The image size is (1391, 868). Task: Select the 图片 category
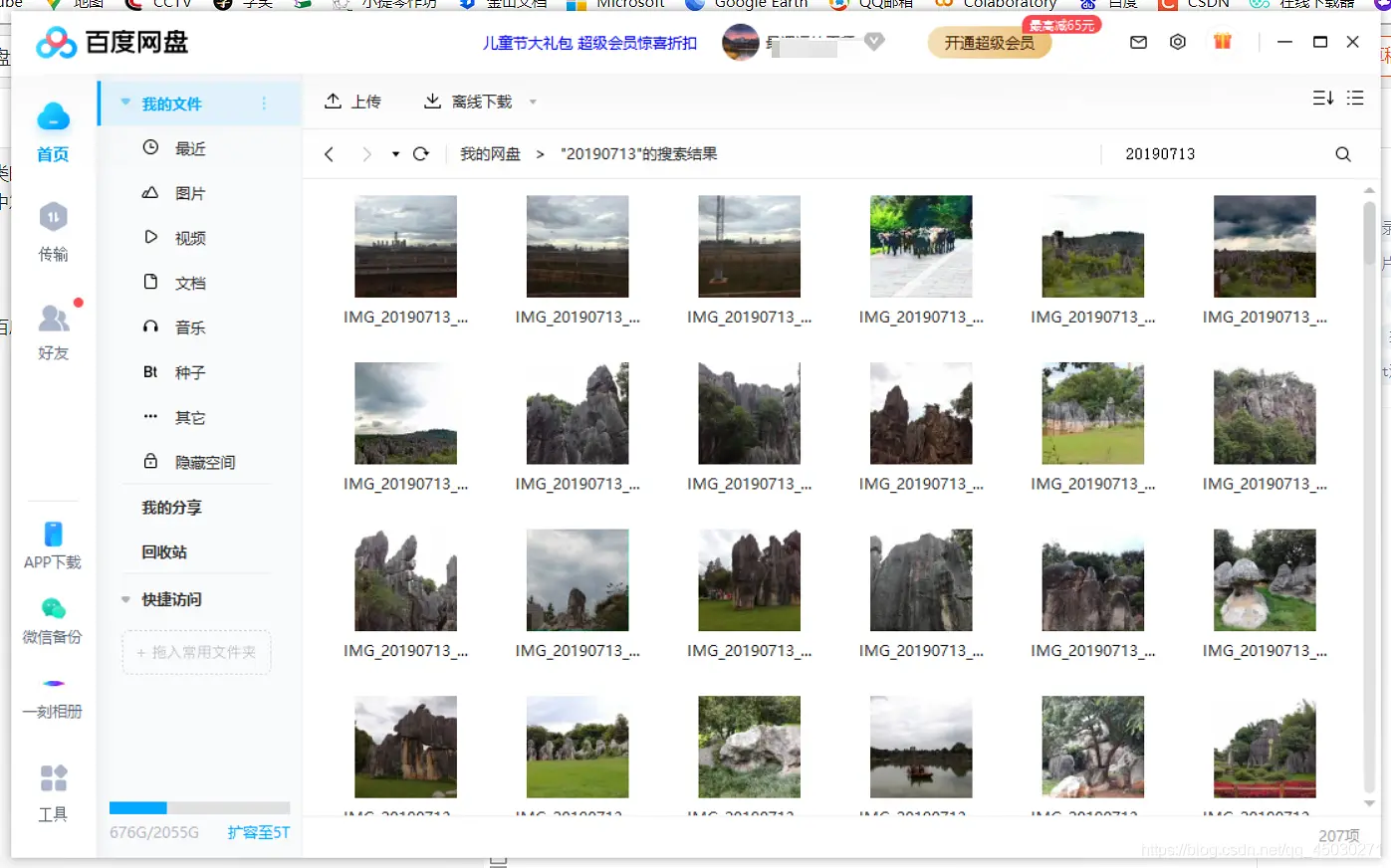[189, 192]
